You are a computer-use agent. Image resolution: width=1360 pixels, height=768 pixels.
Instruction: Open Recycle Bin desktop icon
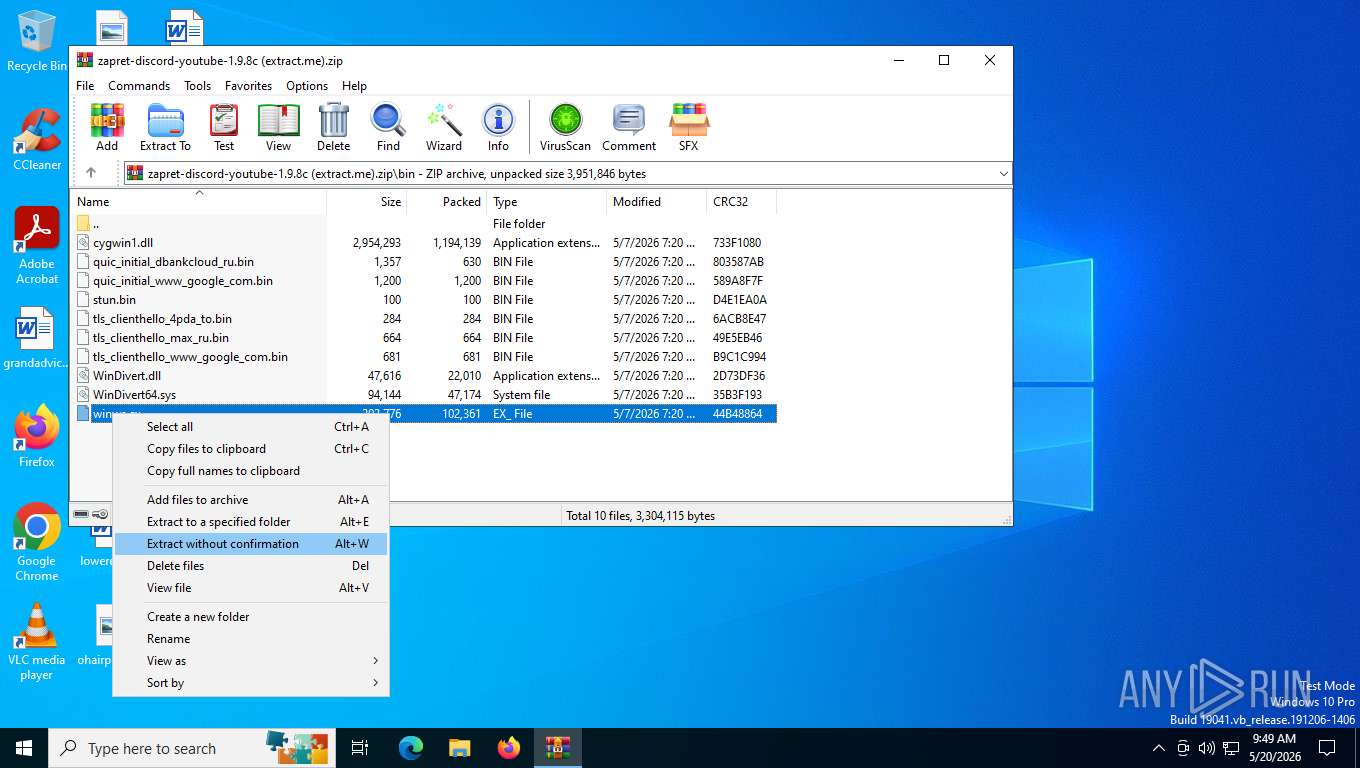click(x=37, y=42)
